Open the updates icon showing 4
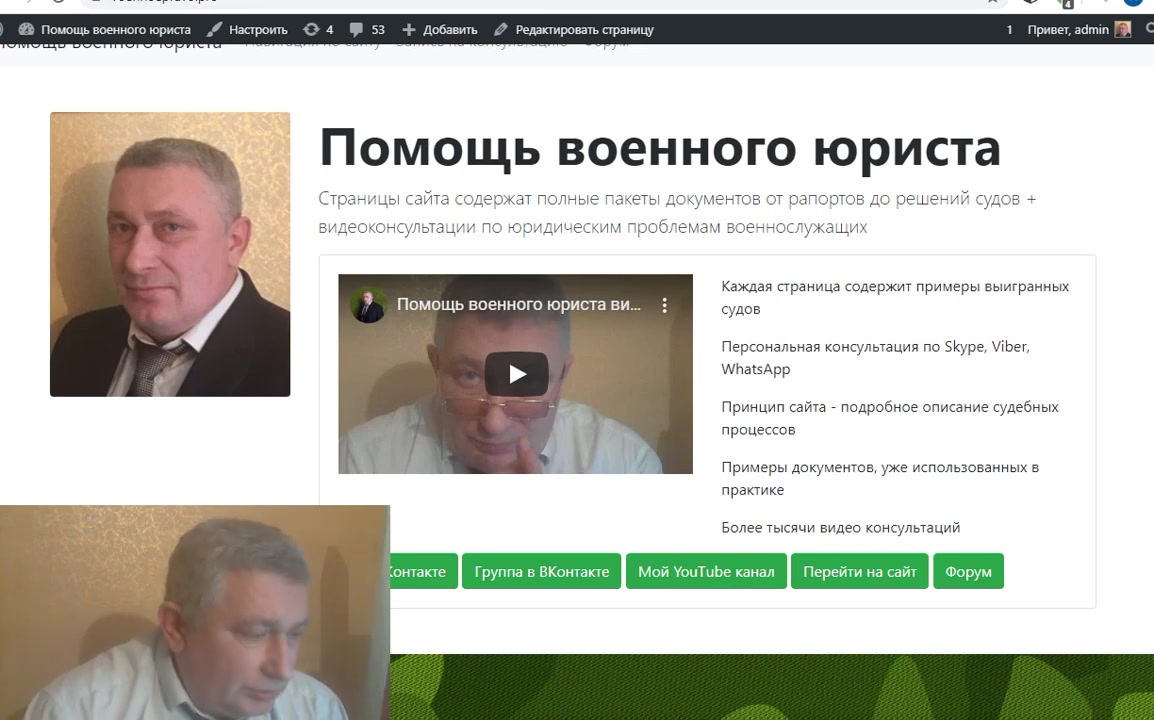 (x=311, y=30)
